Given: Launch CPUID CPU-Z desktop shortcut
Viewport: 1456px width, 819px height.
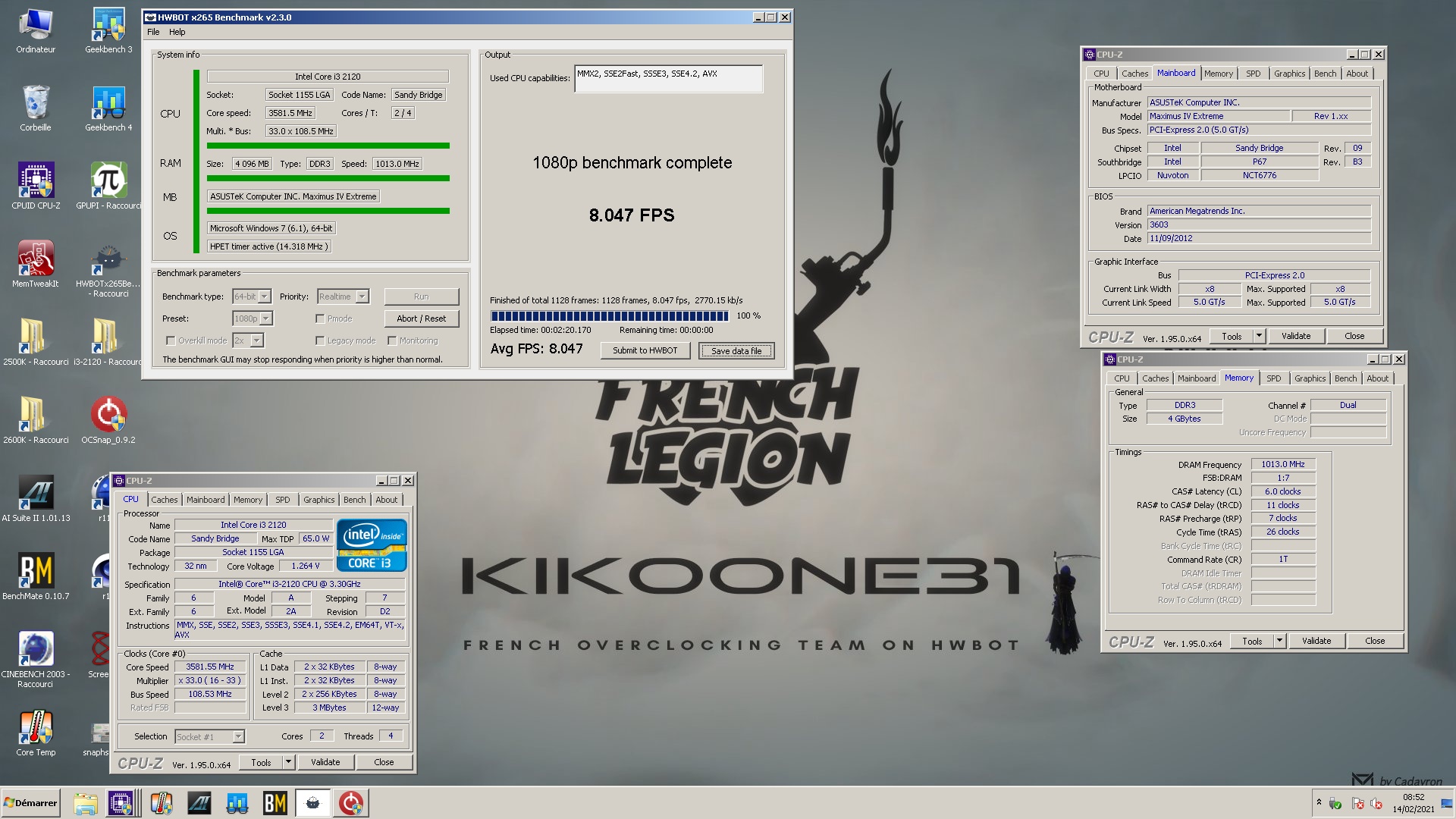Looking at the screenshot, I should click(x=36, y=187).
